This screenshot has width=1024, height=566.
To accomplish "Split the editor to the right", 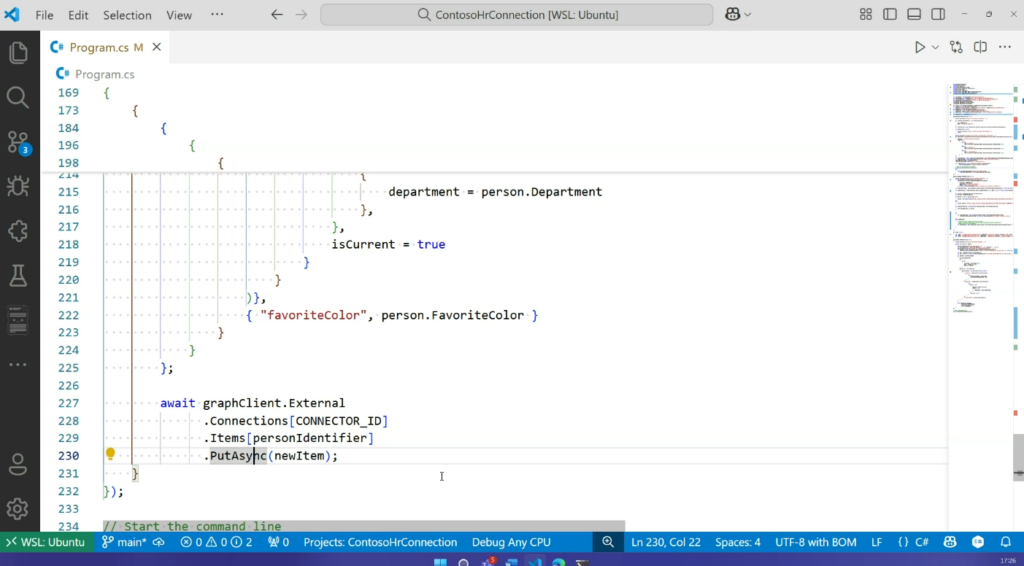I will [x=980, y=47].
